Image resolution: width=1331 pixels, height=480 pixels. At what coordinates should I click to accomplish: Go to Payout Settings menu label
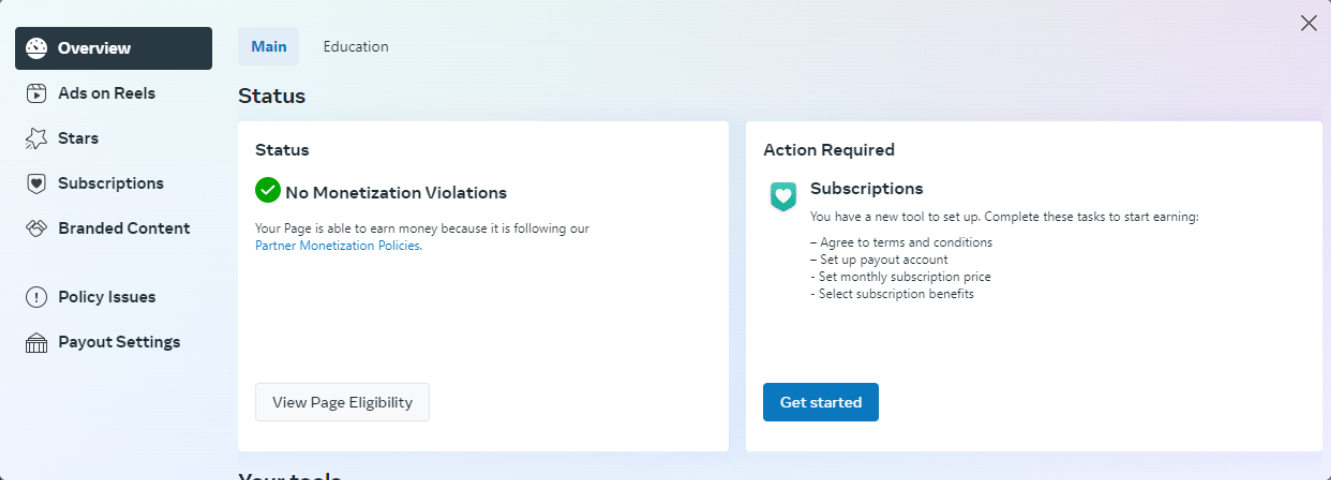119,342
